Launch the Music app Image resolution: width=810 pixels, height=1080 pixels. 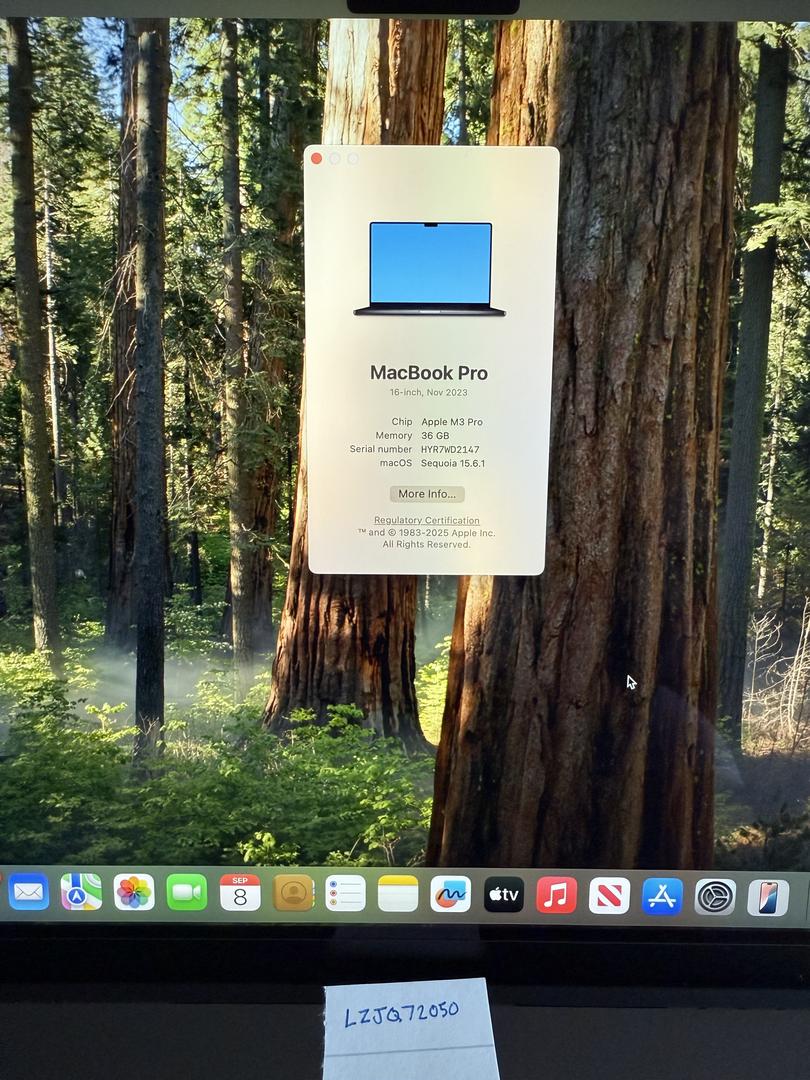coord(557,895)
